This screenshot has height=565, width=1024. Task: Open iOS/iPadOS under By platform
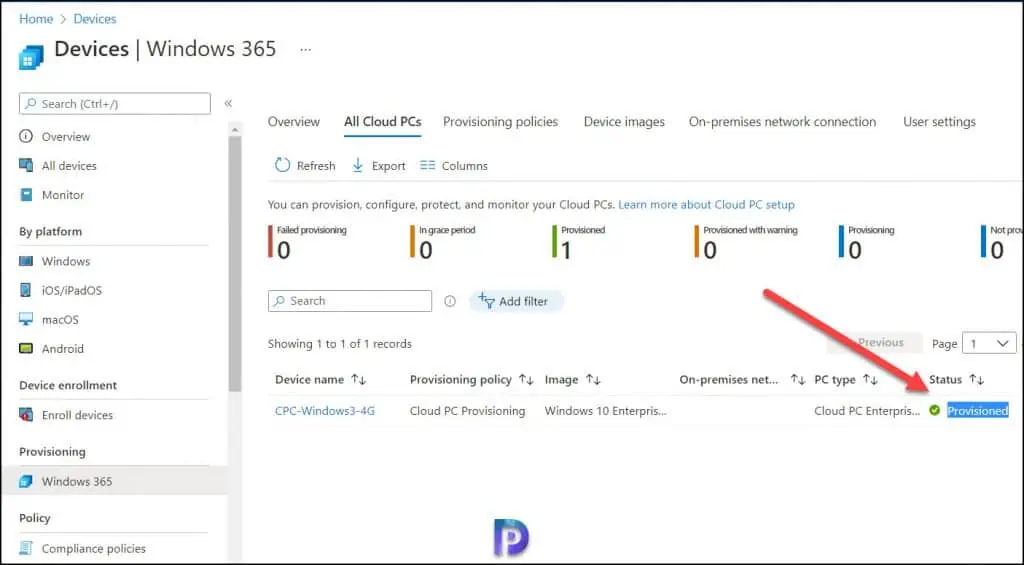click(72, 291)
